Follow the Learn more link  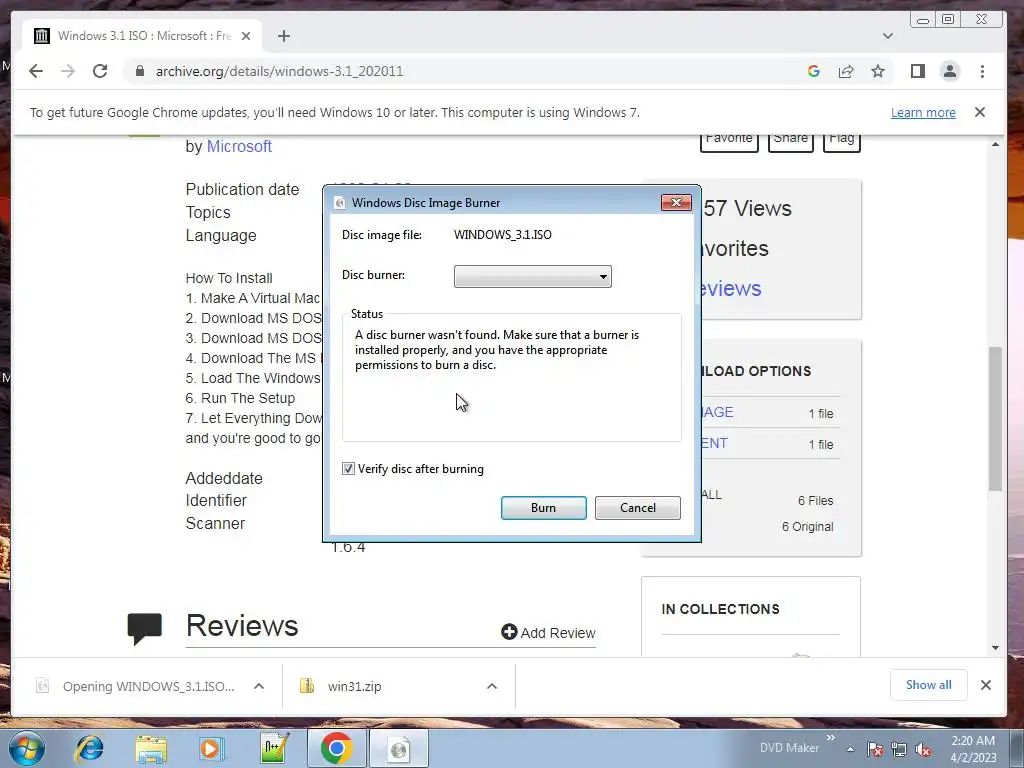923,112
